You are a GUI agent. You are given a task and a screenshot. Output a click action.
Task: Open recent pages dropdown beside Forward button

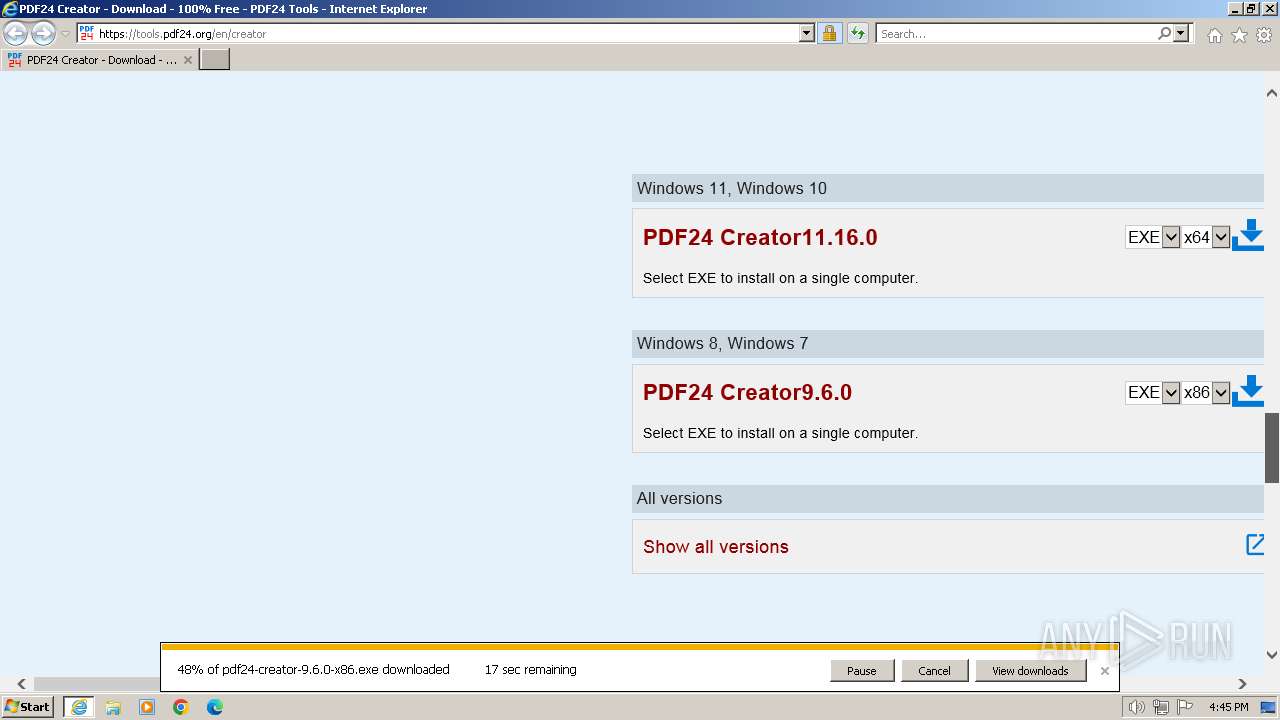(65, 33)
